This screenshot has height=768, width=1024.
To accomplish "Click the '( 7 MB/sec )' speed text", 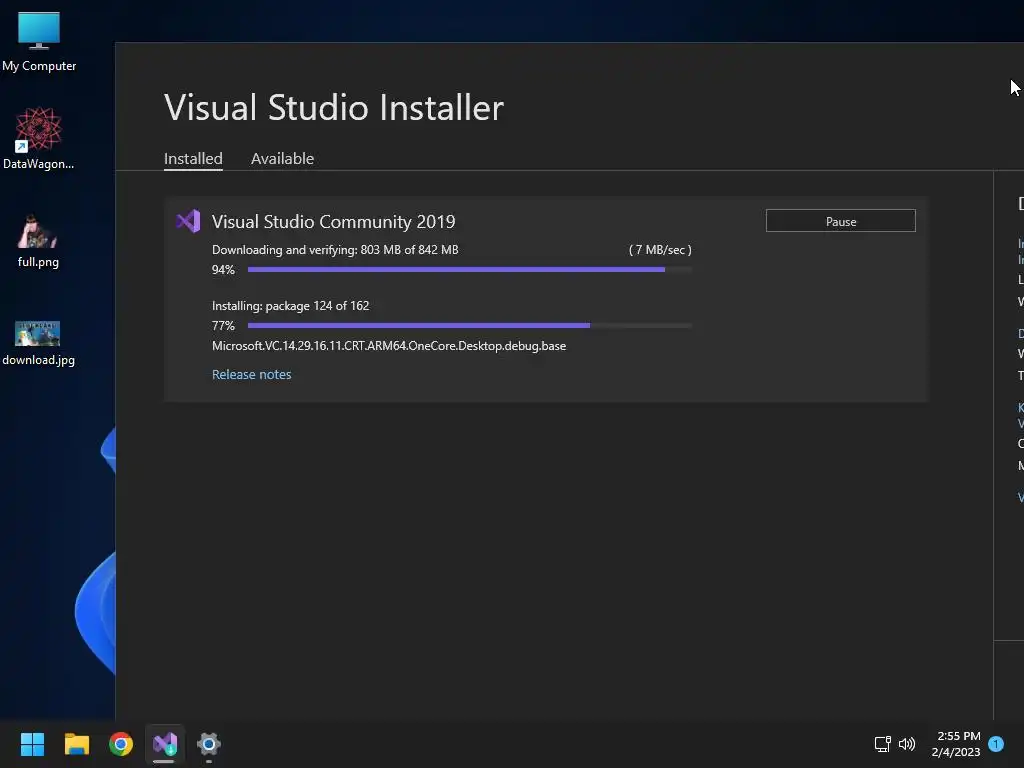I will 660,249.
